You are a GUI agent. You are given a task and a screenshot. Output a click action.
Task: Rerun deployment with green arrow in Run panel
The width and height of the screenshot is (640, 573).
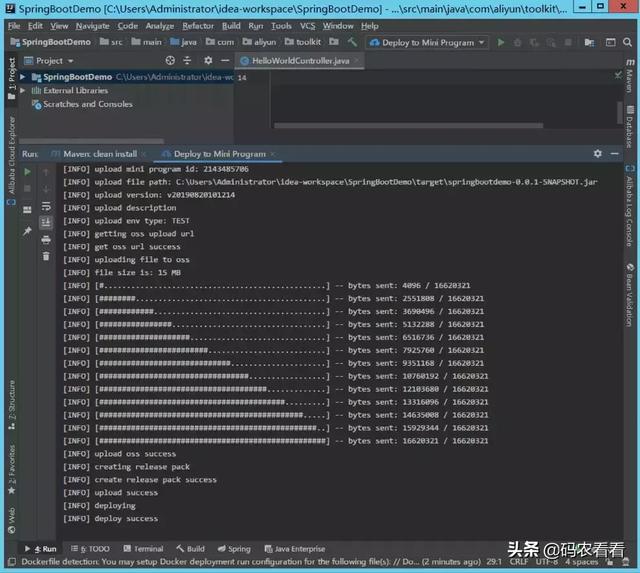click(x=27, y=172)
